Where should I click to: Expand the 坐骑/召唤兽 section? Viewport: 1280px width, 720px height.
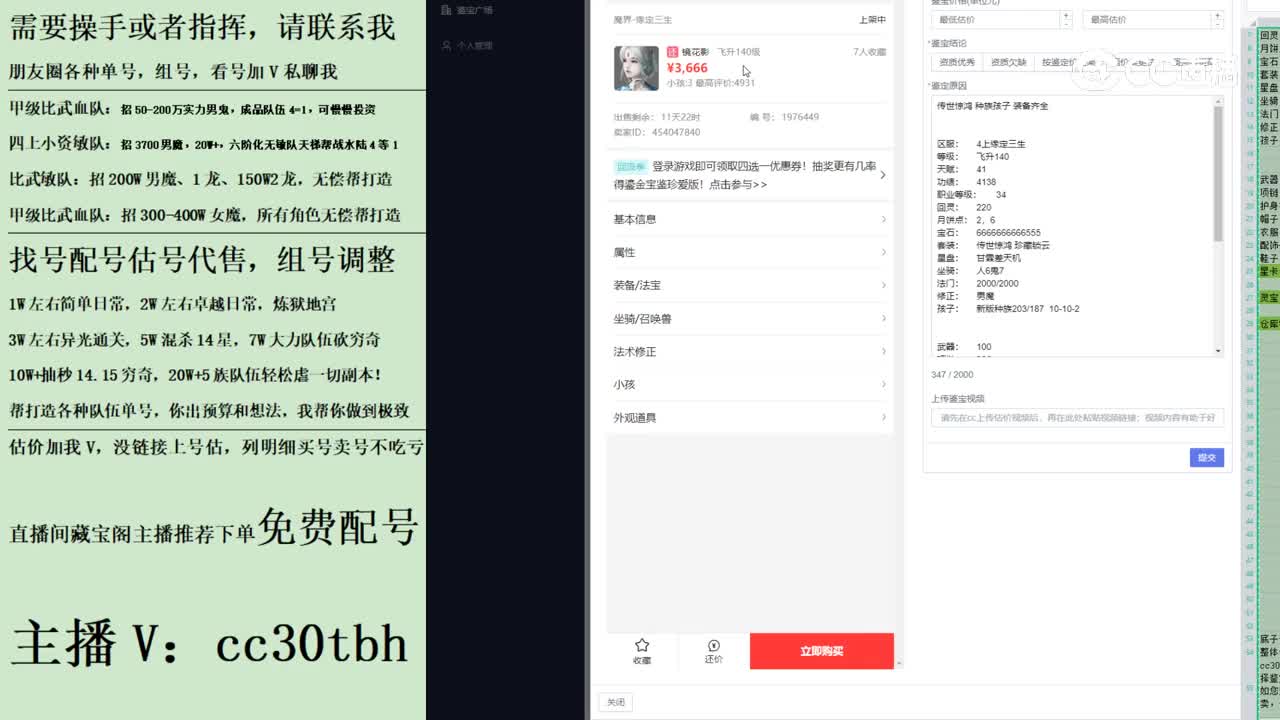coord(749,318)
